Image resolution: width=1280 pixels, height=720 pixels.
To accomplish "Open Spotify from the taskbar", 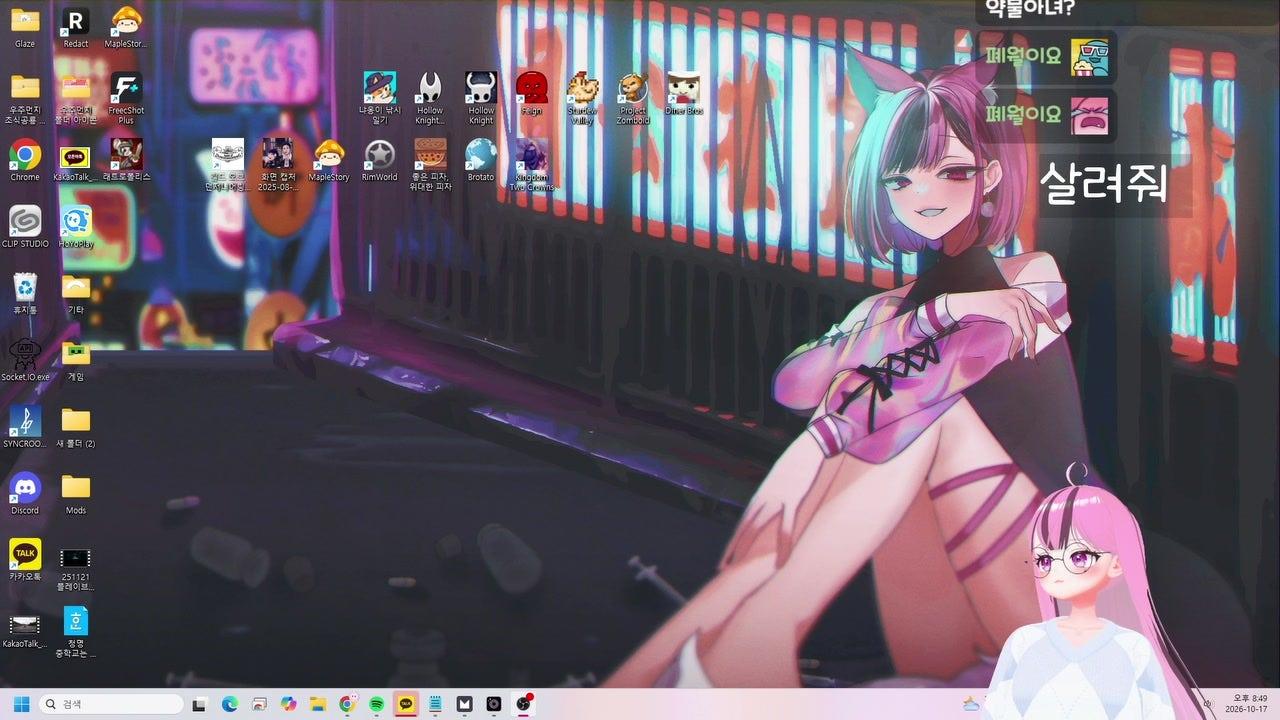I will tap(376, 704).
